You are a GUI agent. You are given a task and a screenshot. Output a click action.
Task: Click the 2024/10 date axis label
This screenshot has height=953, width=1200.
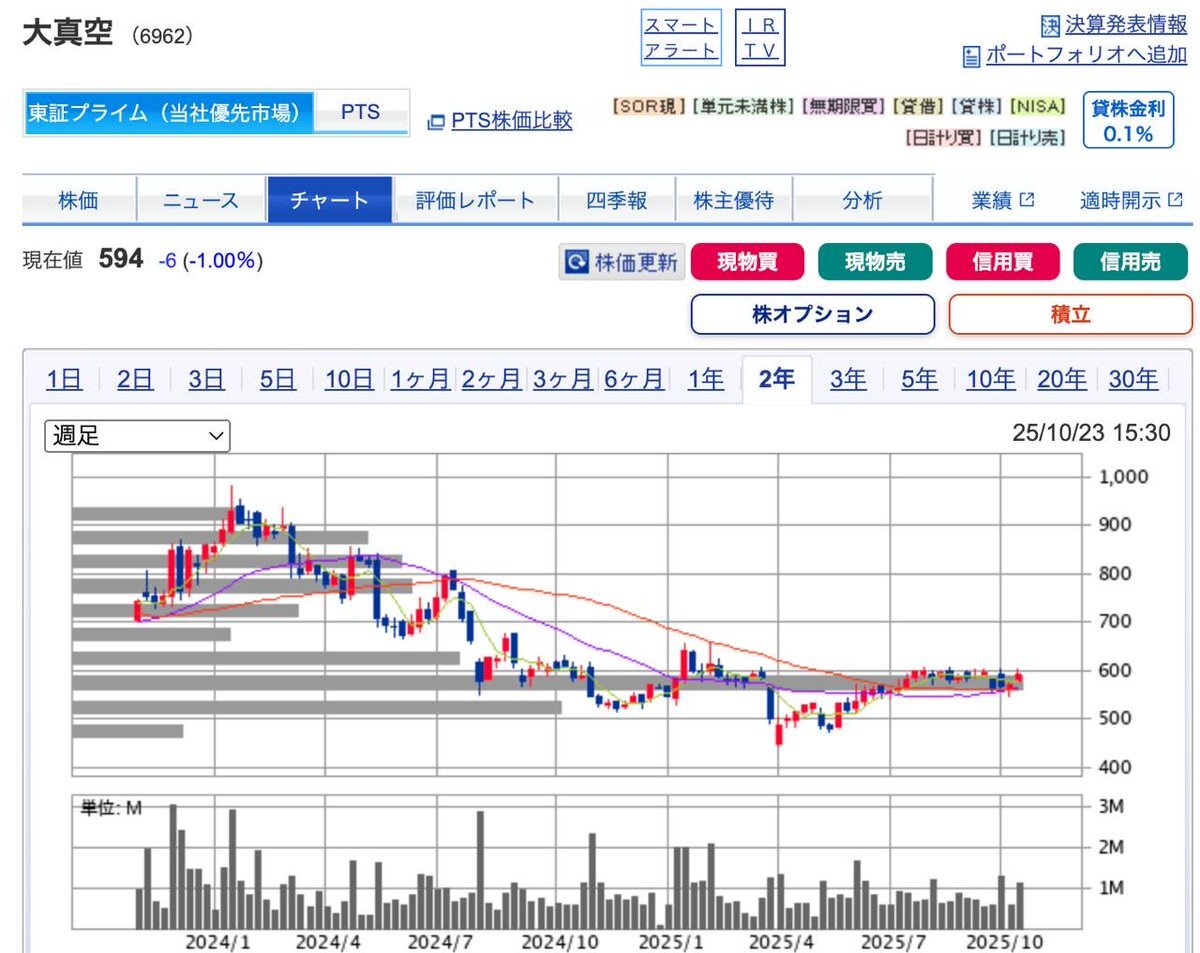pyautogui.click(x=559, y=941)
